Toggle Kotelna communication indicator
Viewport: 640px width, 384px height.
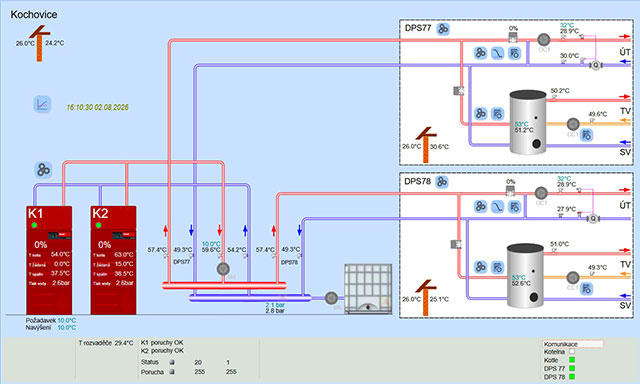click(x=572, y=351)
